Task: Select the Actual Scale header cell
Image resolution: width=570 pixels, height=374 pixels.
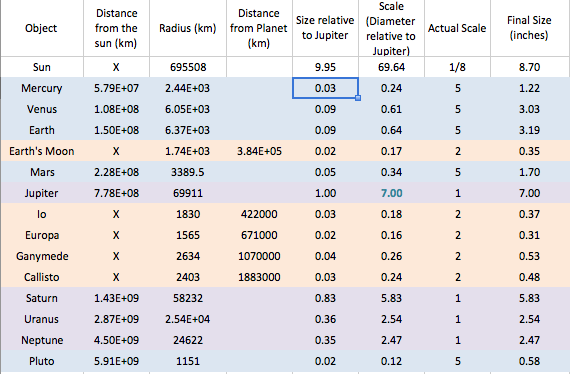Action: coord(457,28)
